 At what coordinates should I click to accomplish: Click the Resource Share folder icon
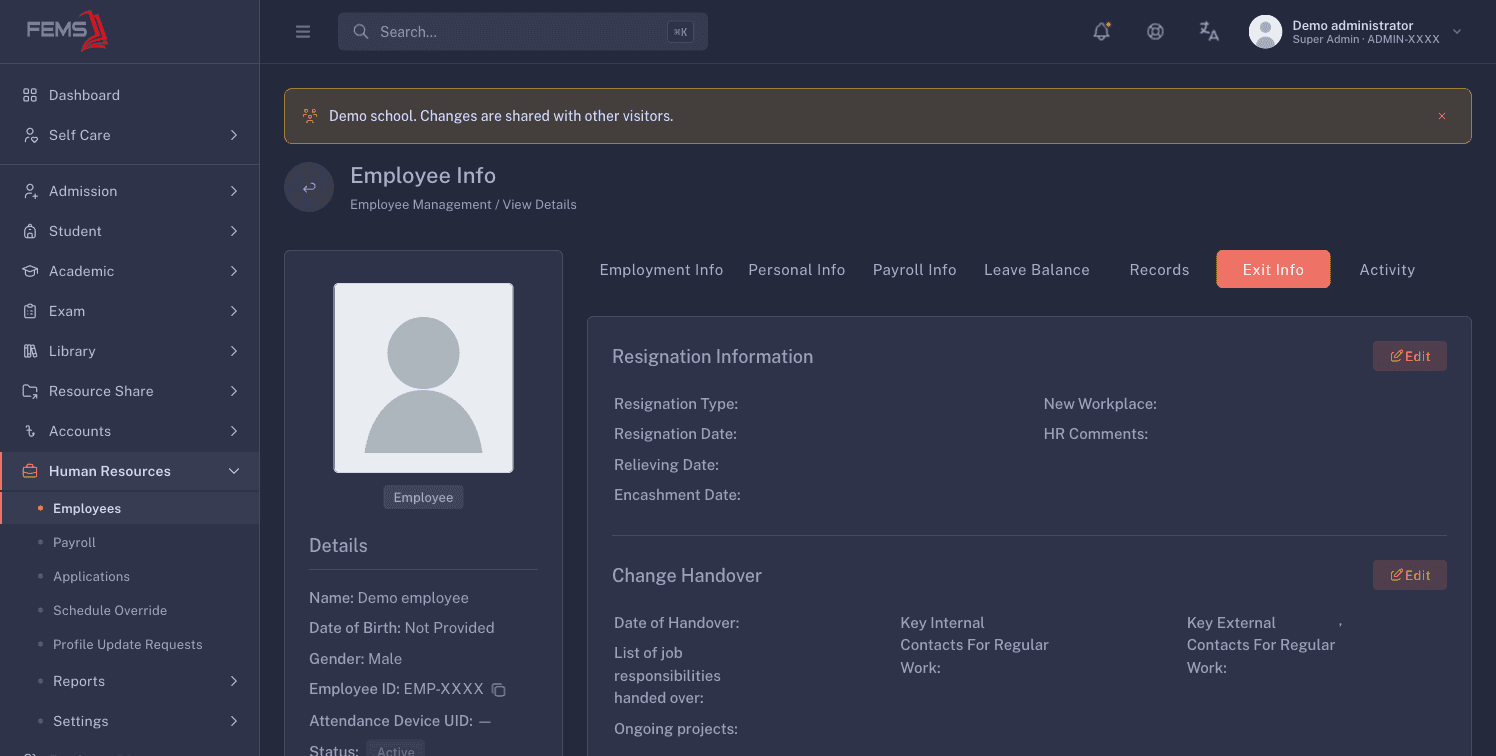click(x=30, y=391)
